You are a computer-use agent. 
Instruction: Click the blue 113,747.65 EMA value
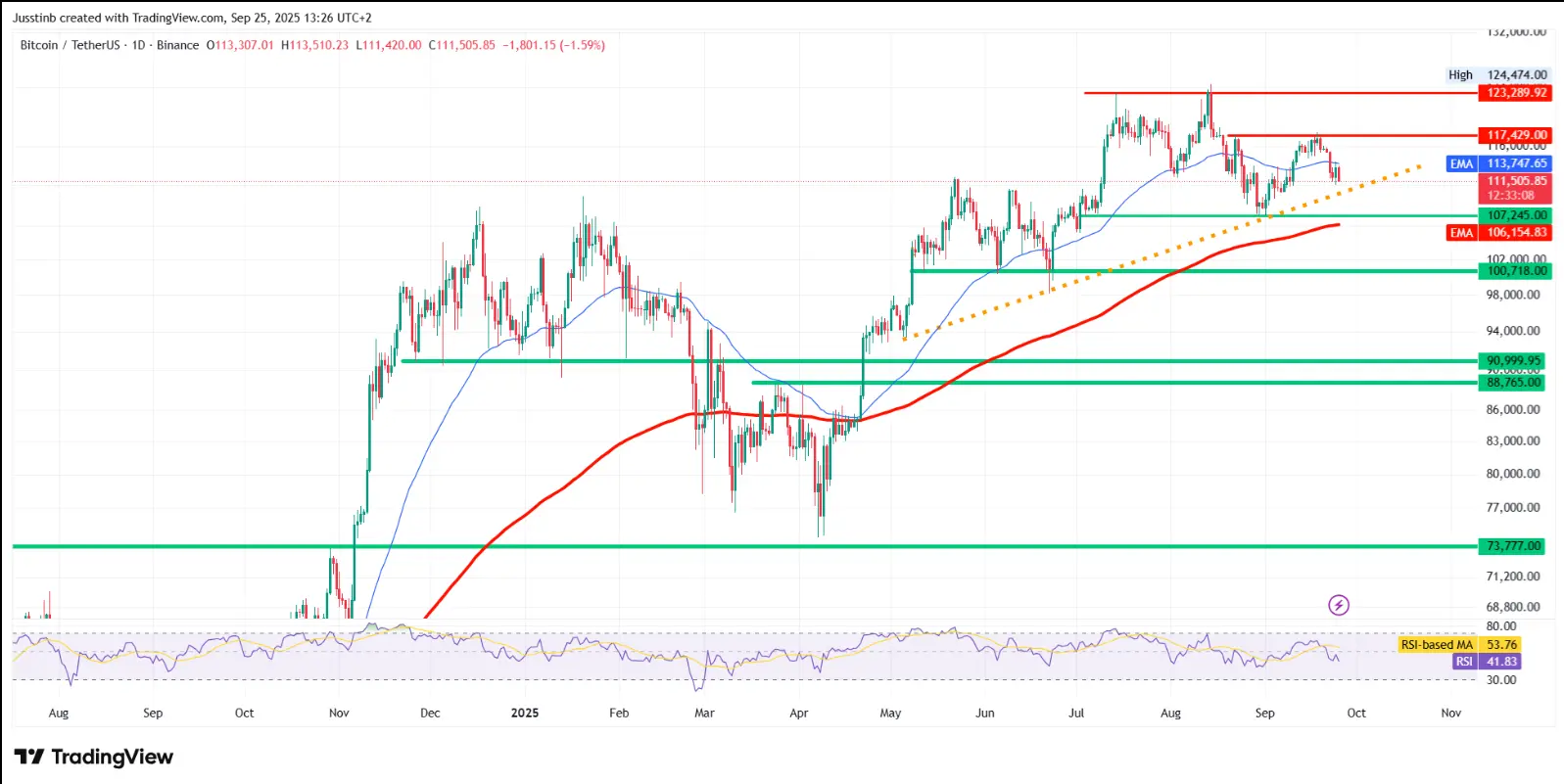click(x=1517, y=163)
